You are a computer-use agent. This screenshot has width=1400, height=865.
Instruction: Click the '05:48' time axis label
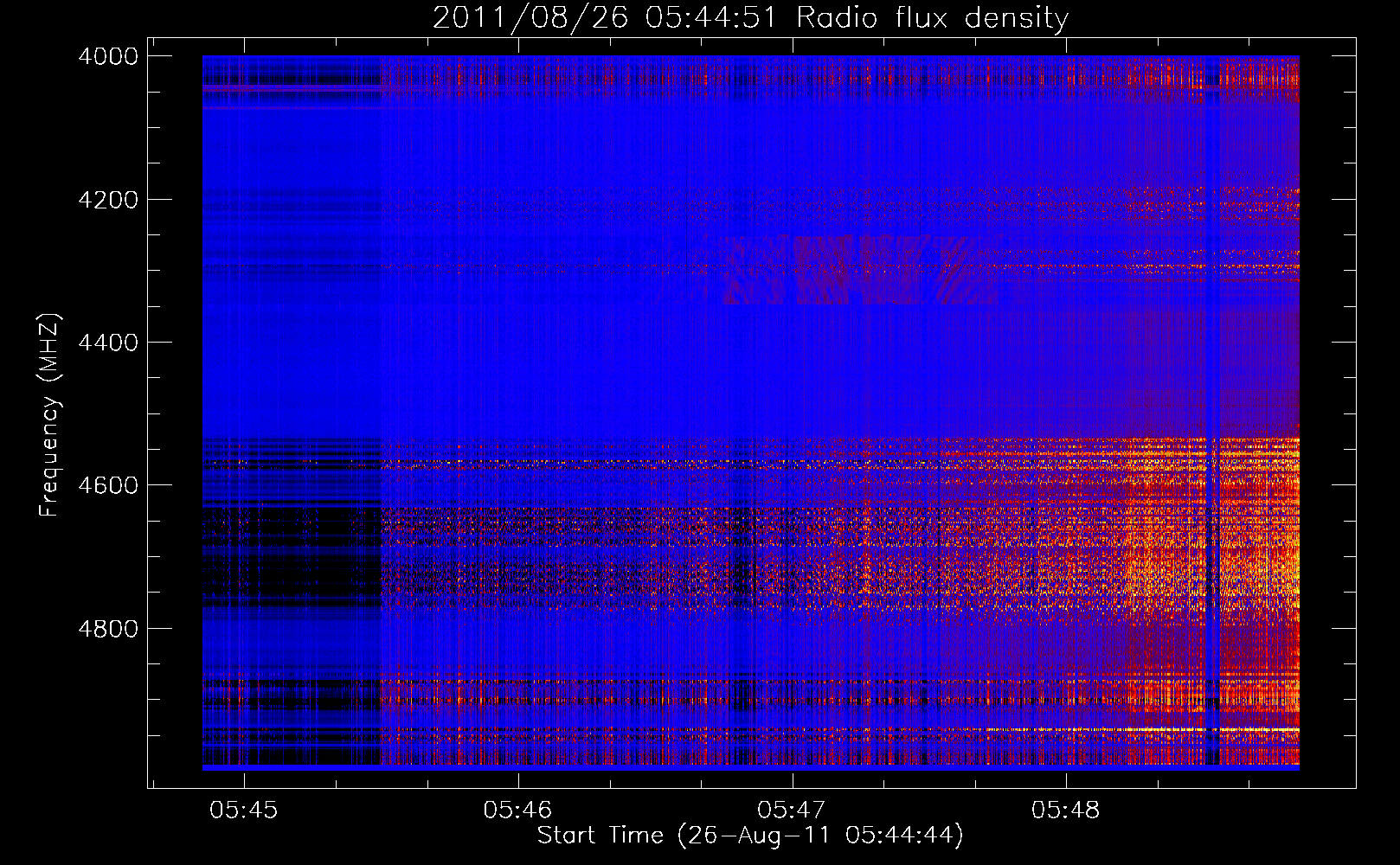(1065, 811)
